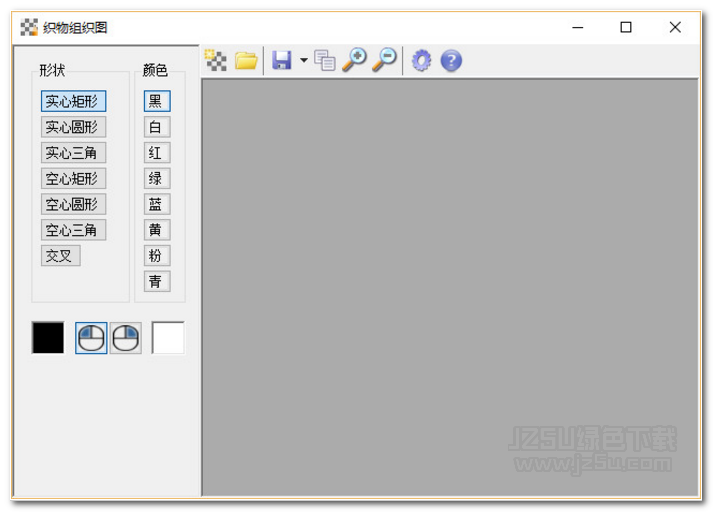Select the 实心矩形 shape

pos(74,101)
